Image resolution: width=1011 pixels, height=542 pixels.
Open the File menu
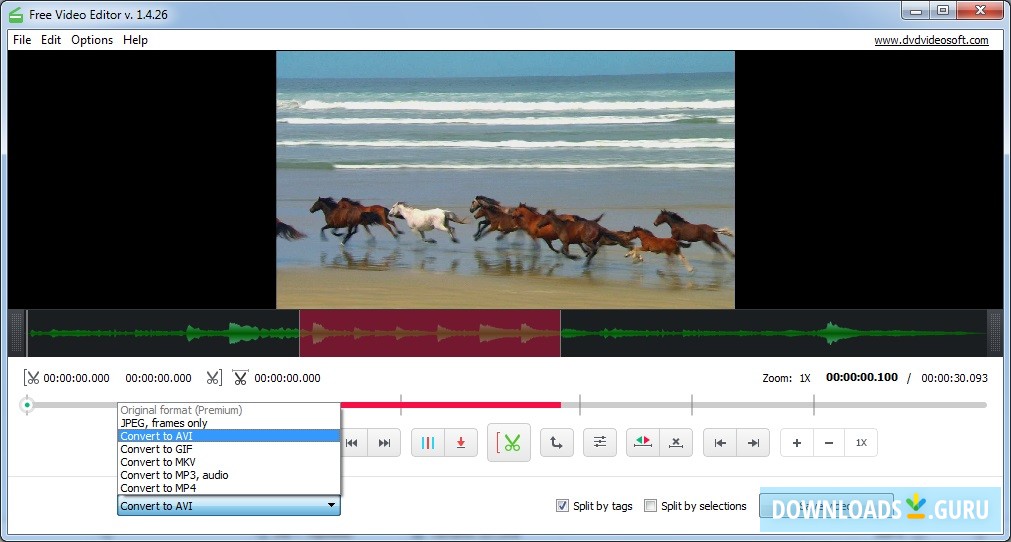click(x=22, y=40)
